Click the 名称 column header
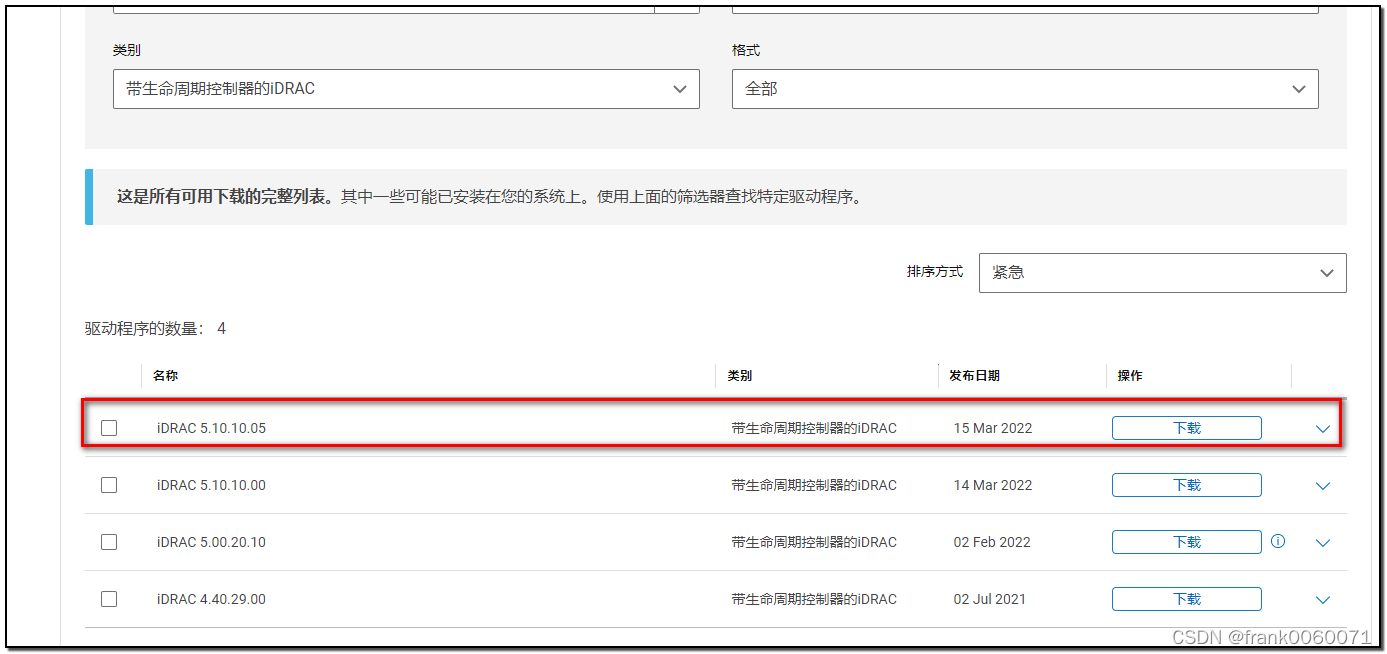This screenshot has height=654, width=1387. point(165,376)
